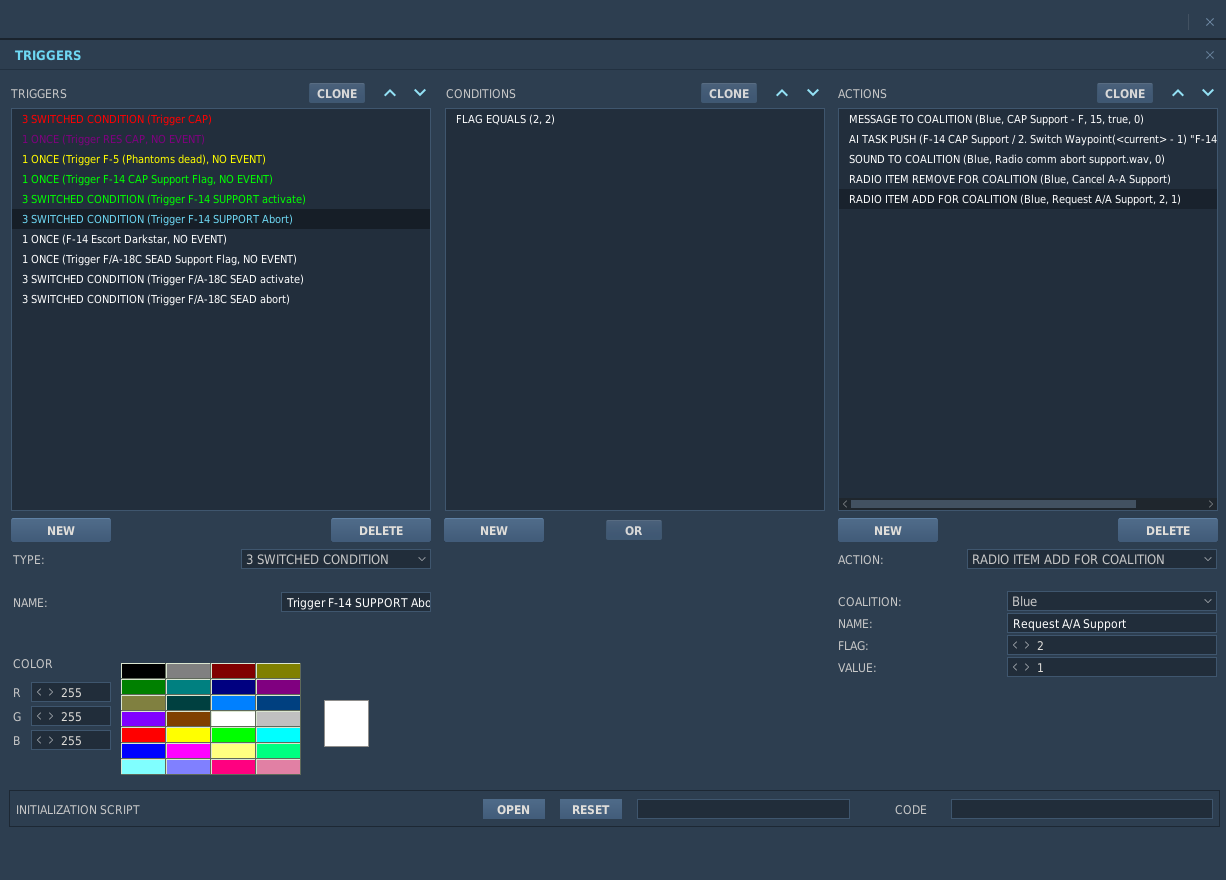The image size is (1226, 880).
Task: Move condition up with Conditions up arrow
Action: 782,93
